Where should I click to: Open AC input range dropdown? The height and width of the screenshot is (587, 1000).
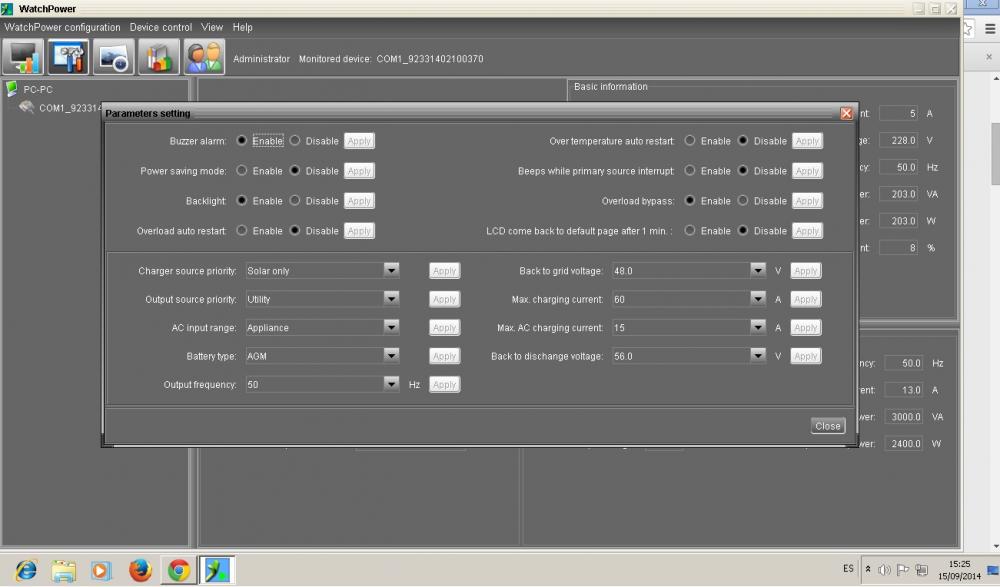pyautogui.click(x=391, y=327)
